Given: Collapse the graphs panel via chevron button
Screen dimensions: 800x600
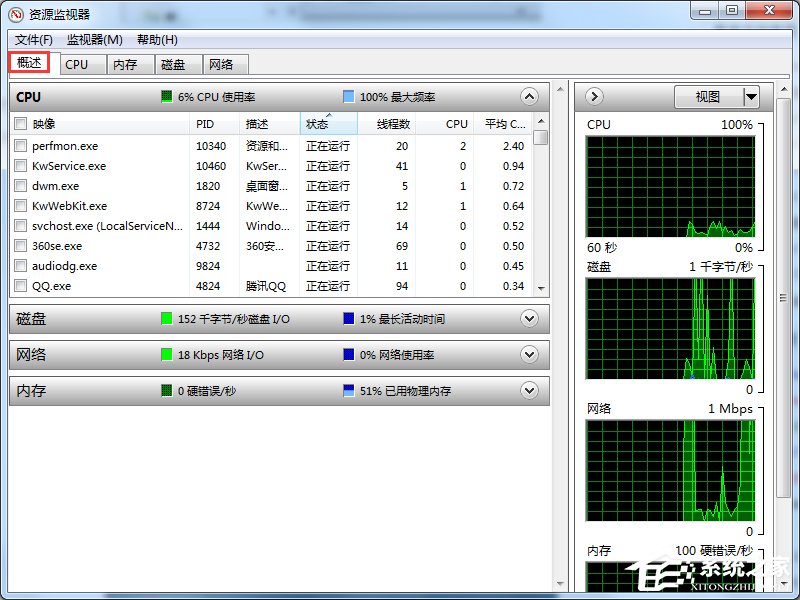Looking at the screenshot, I should coord(592,96).
